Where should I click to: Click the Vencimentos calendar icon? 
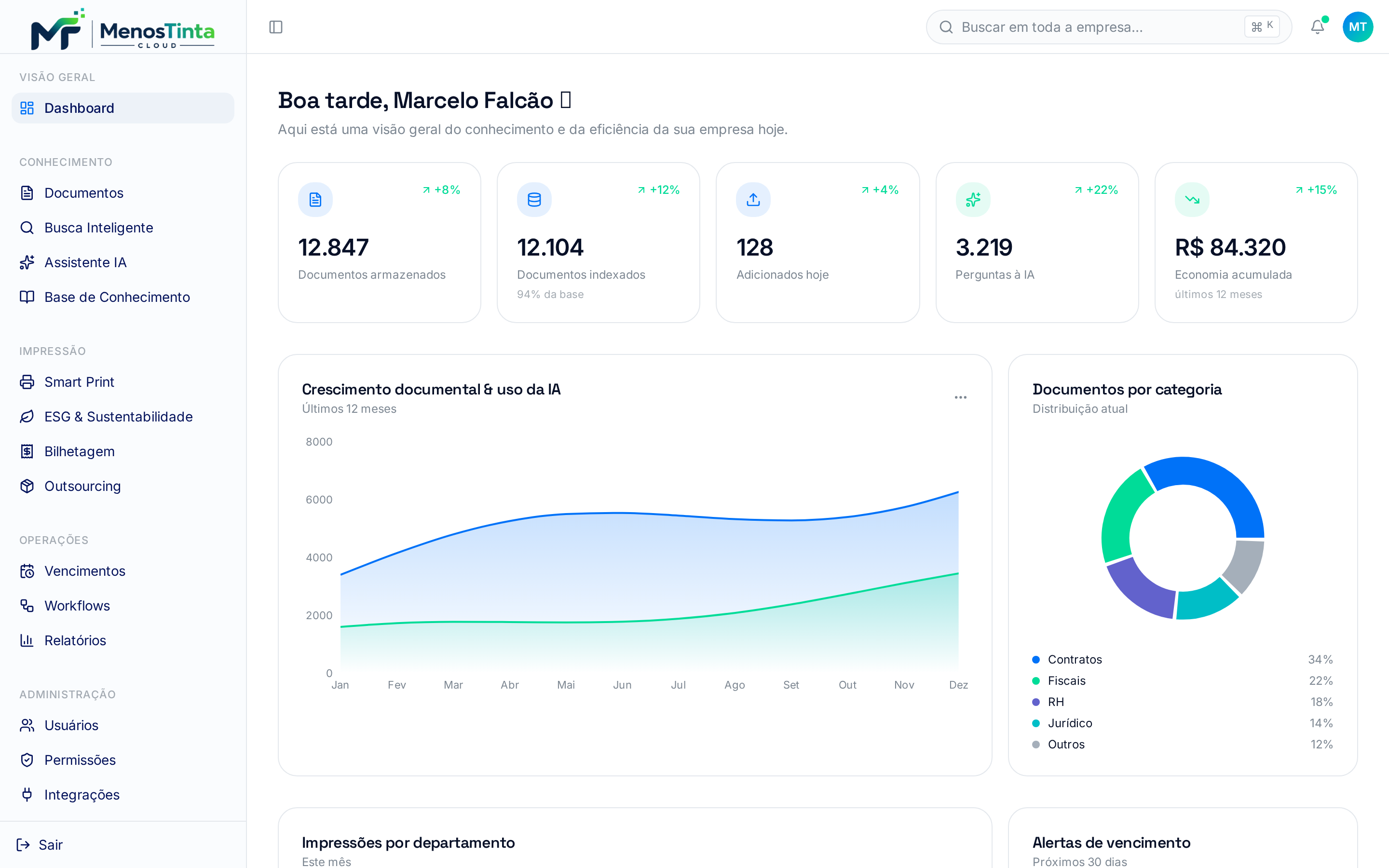(x=27, y=571)
